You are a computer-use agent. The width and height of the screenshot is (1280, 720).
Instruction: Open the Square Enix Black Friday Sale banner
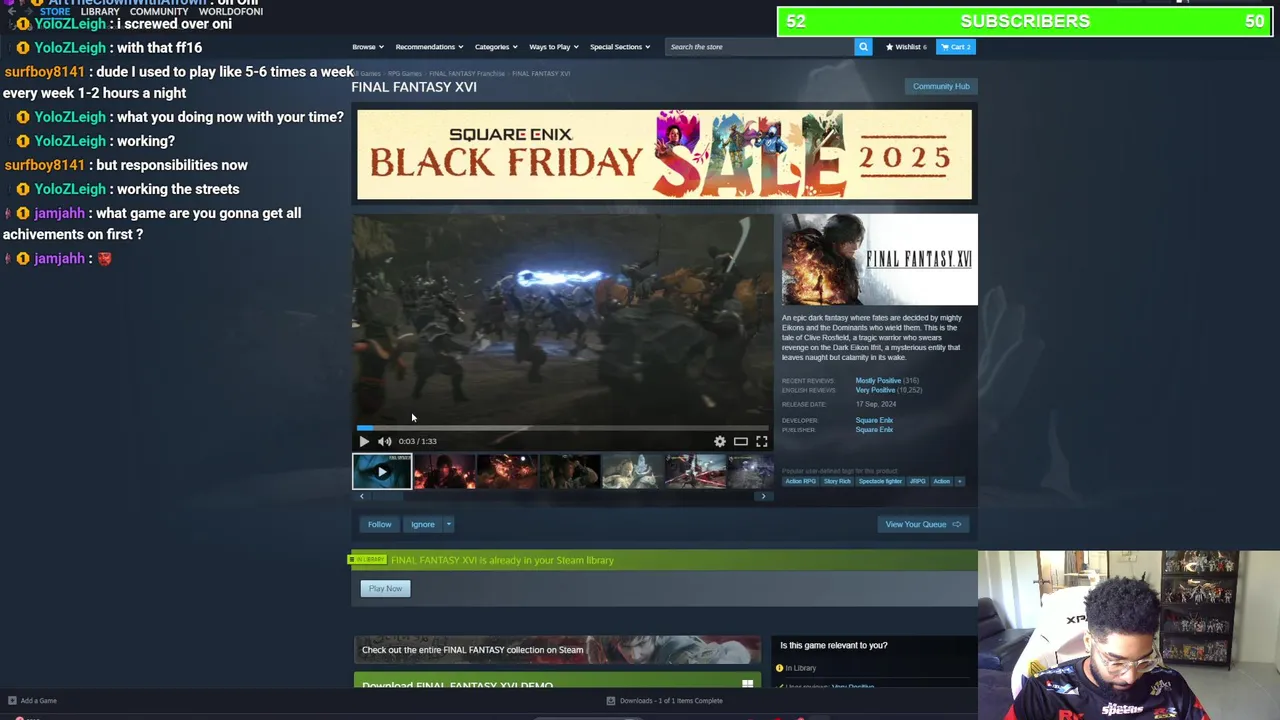coord(664,154)
